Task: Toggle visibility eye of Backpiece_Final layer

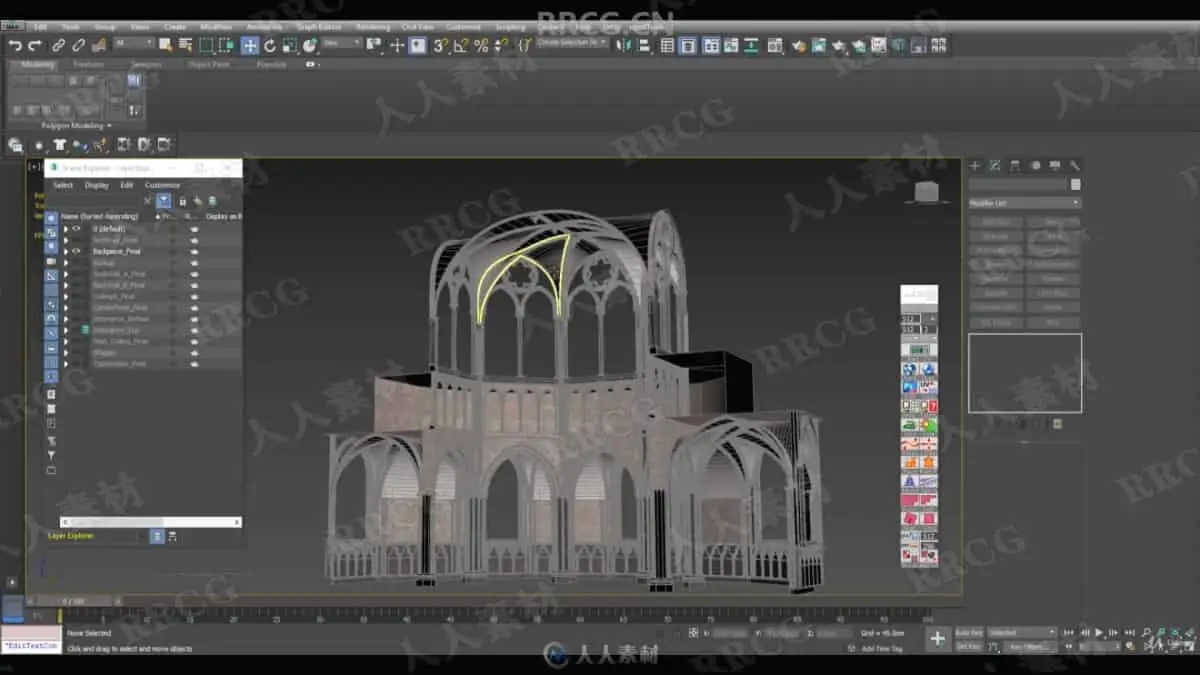Action: click(x=76, y=251)
